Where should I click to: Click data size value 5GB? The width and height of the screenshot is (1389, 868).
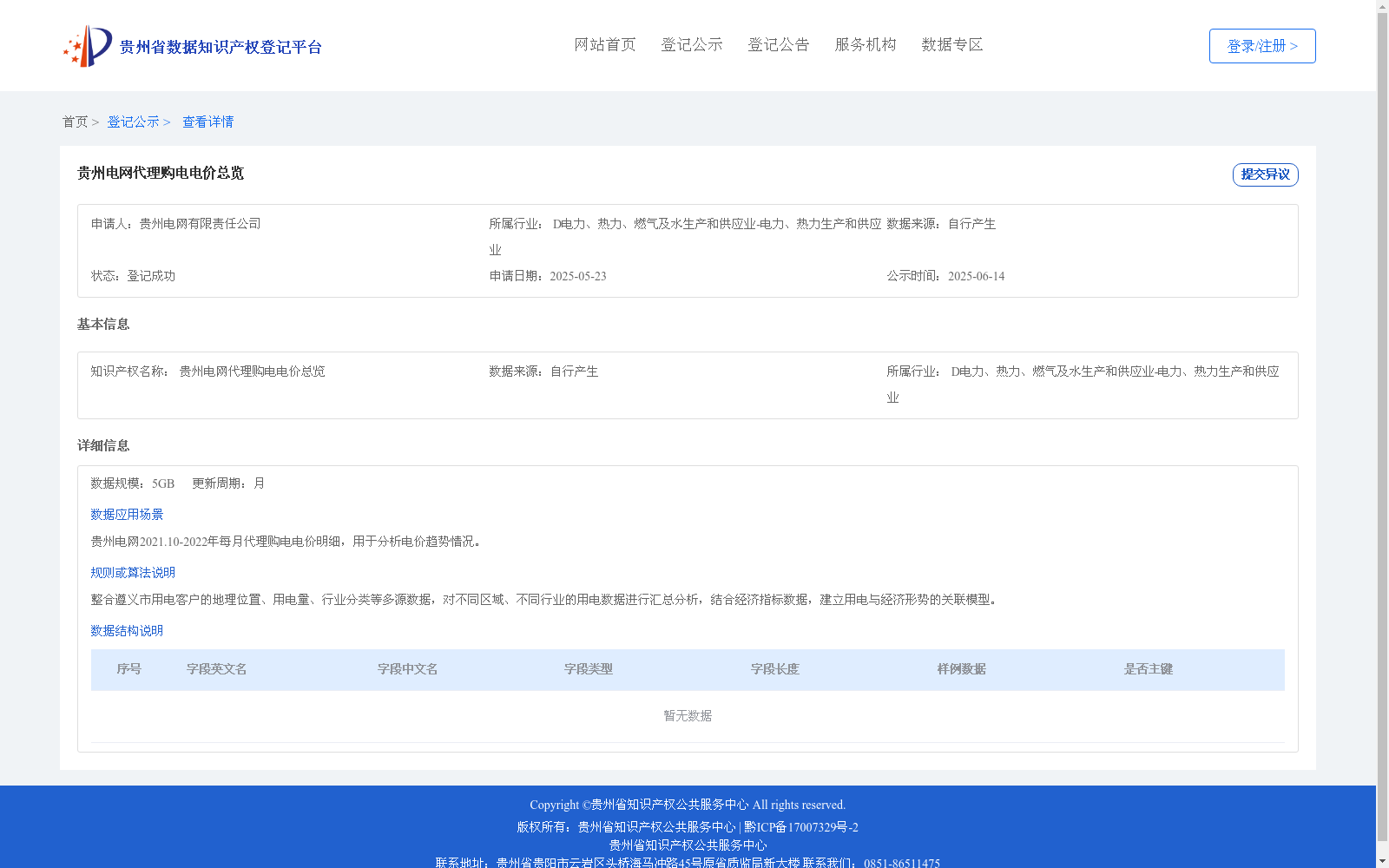[163, 483]
